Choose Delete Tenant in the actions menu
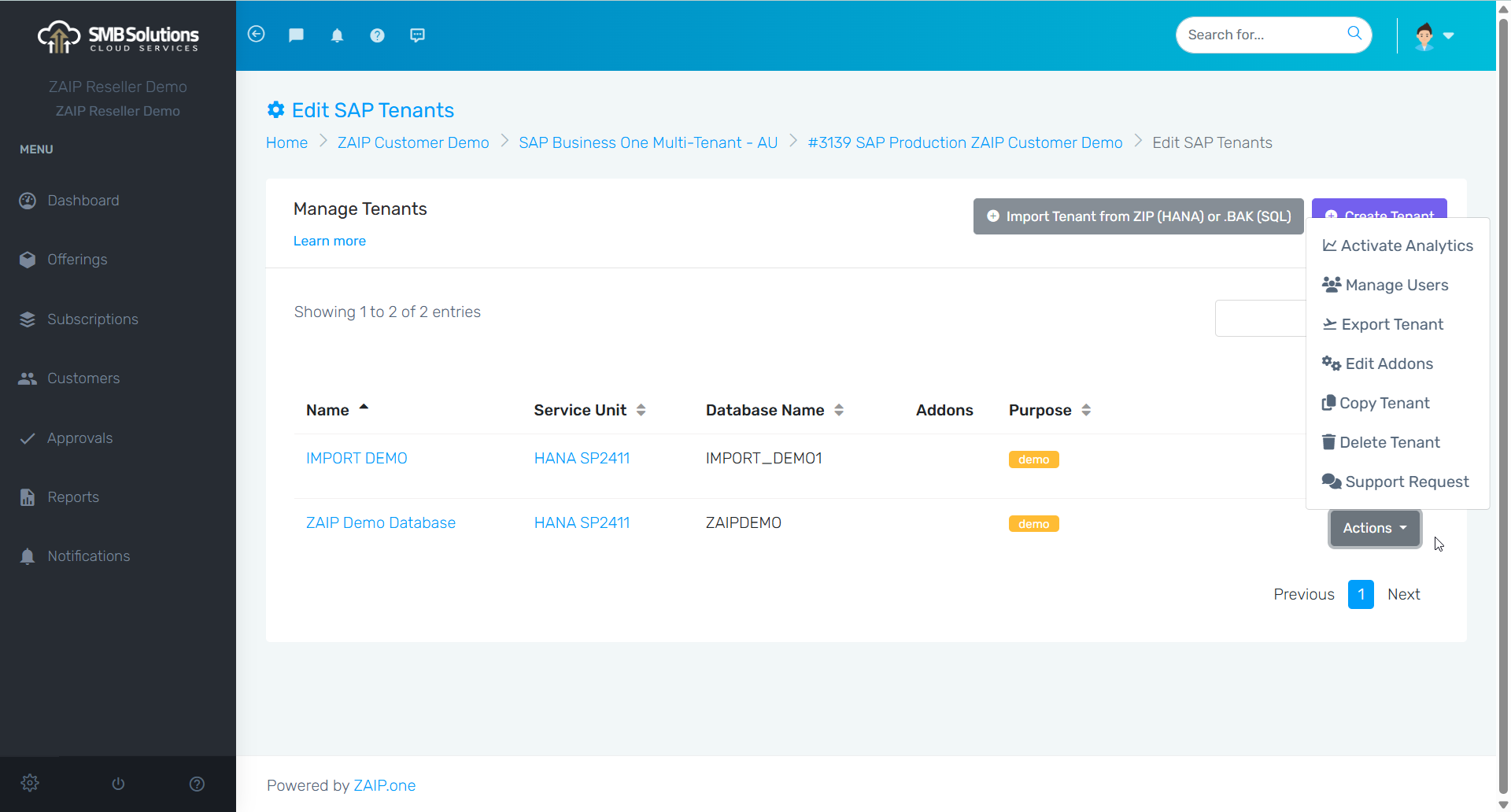This screenshot has width=1511, height=812. (1389, 442)
